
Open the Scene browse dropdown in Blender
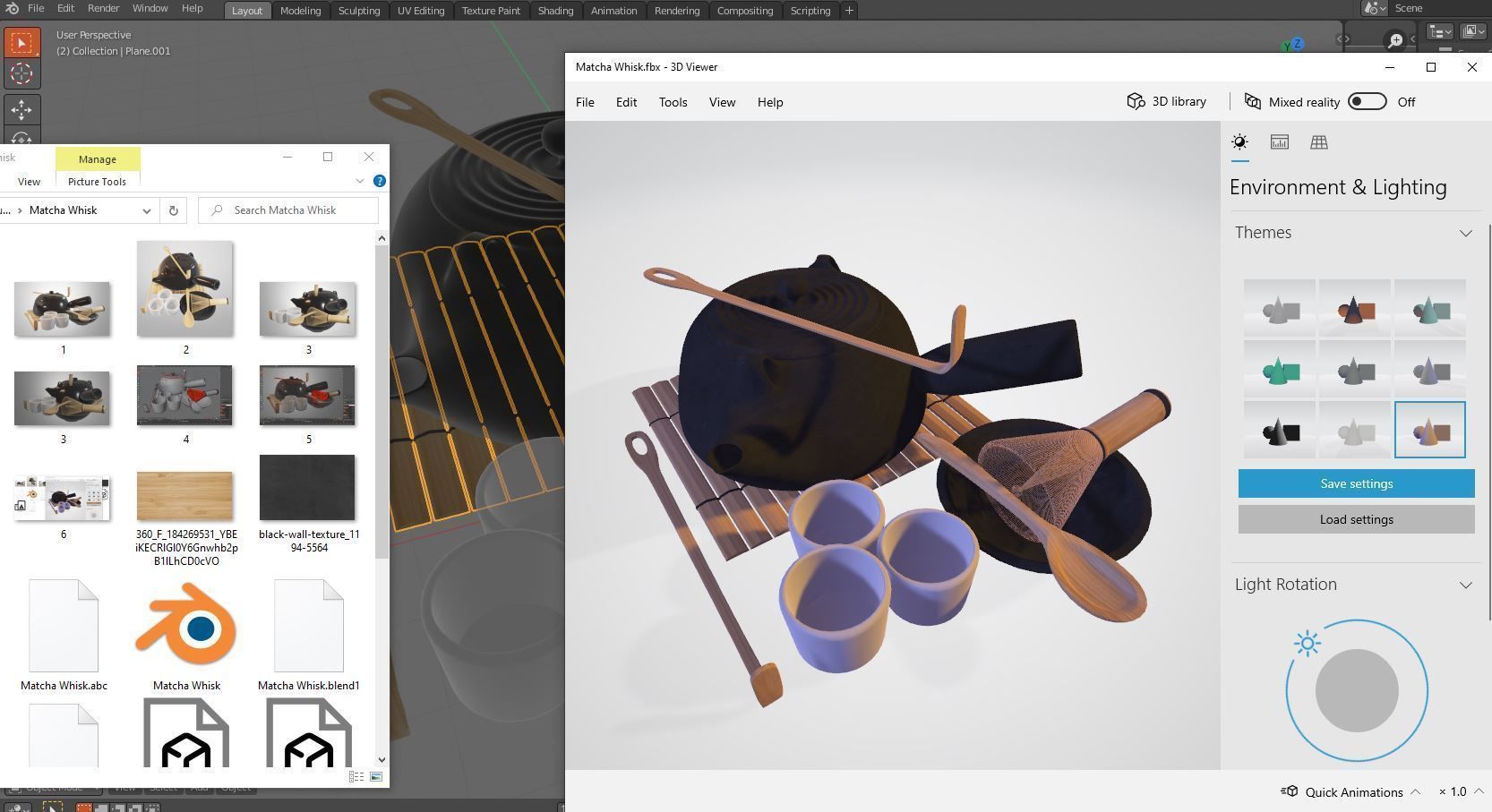point(1375,8)
